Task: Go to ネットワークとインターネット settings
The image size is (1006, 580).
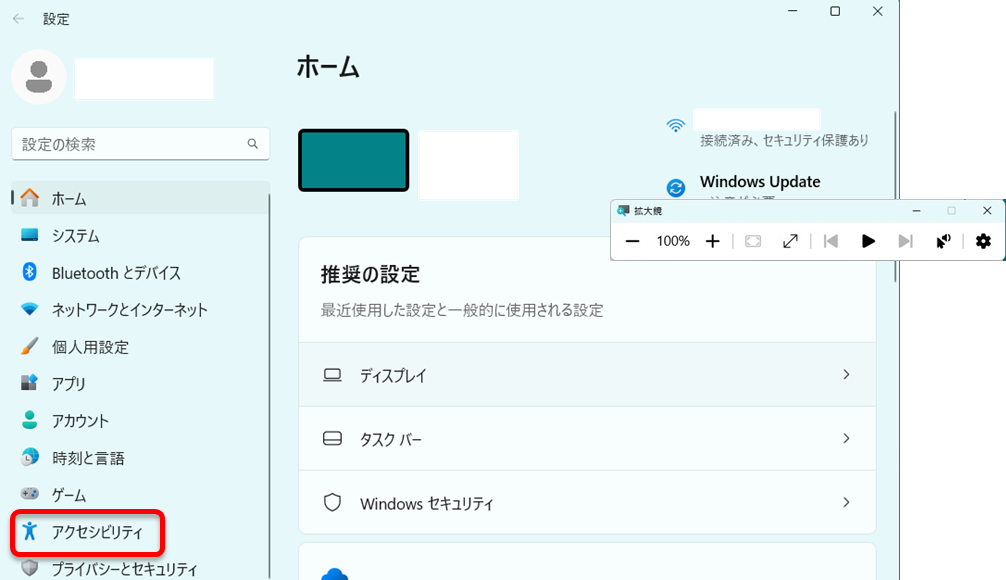Action: (x=129, y=310)
